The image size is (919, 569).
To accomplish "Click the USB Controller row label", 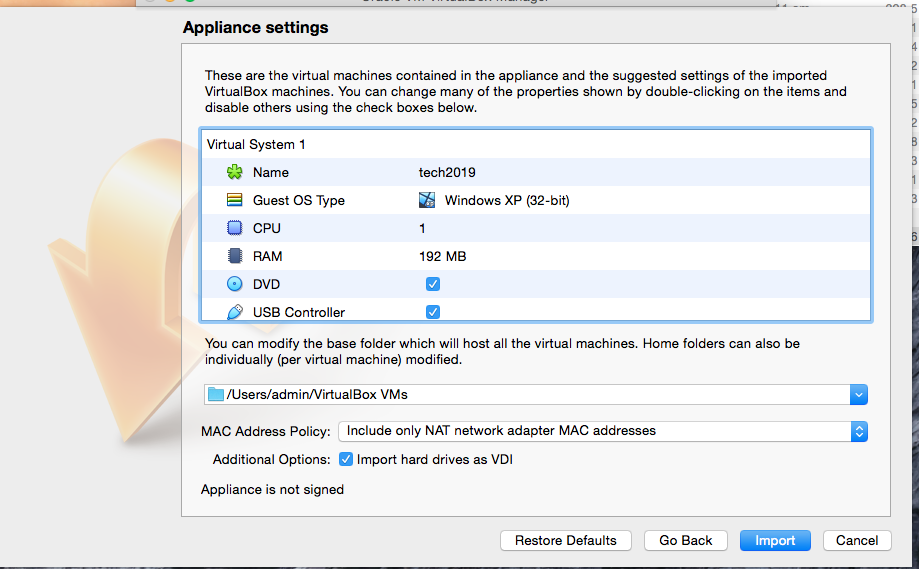I will (x=299, y=312).
